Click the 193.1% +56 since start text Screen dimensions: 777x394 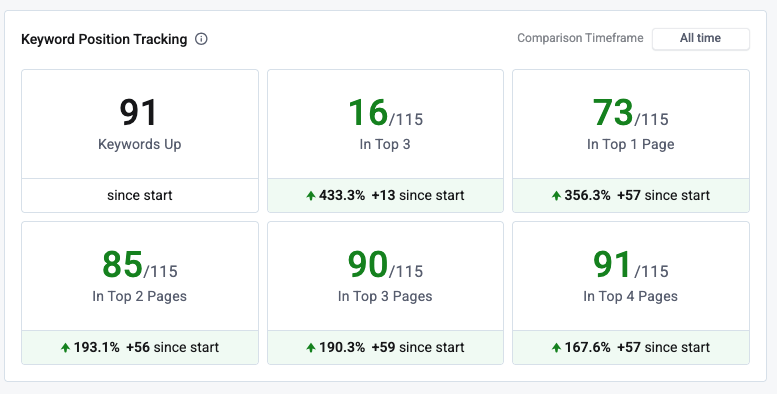pyautogui.click(x=146, y=347)
